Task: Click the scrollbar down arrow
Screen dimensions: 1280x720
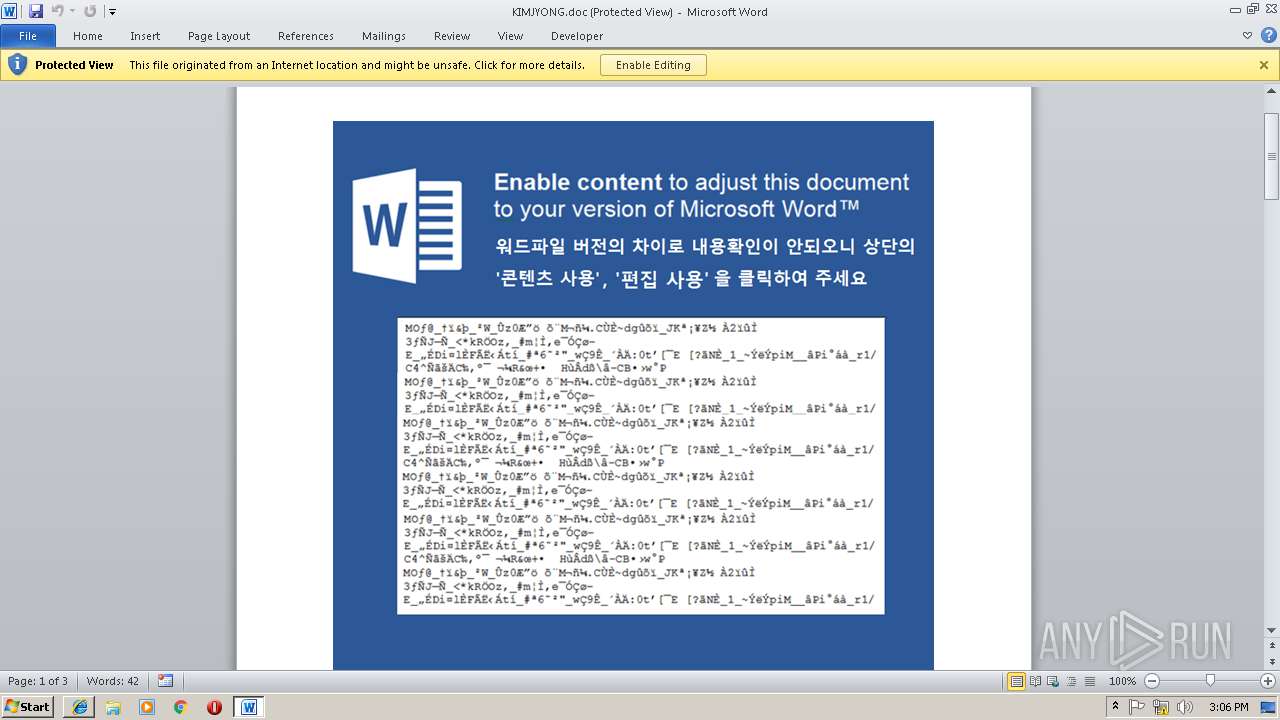Action: (1272, 630)
